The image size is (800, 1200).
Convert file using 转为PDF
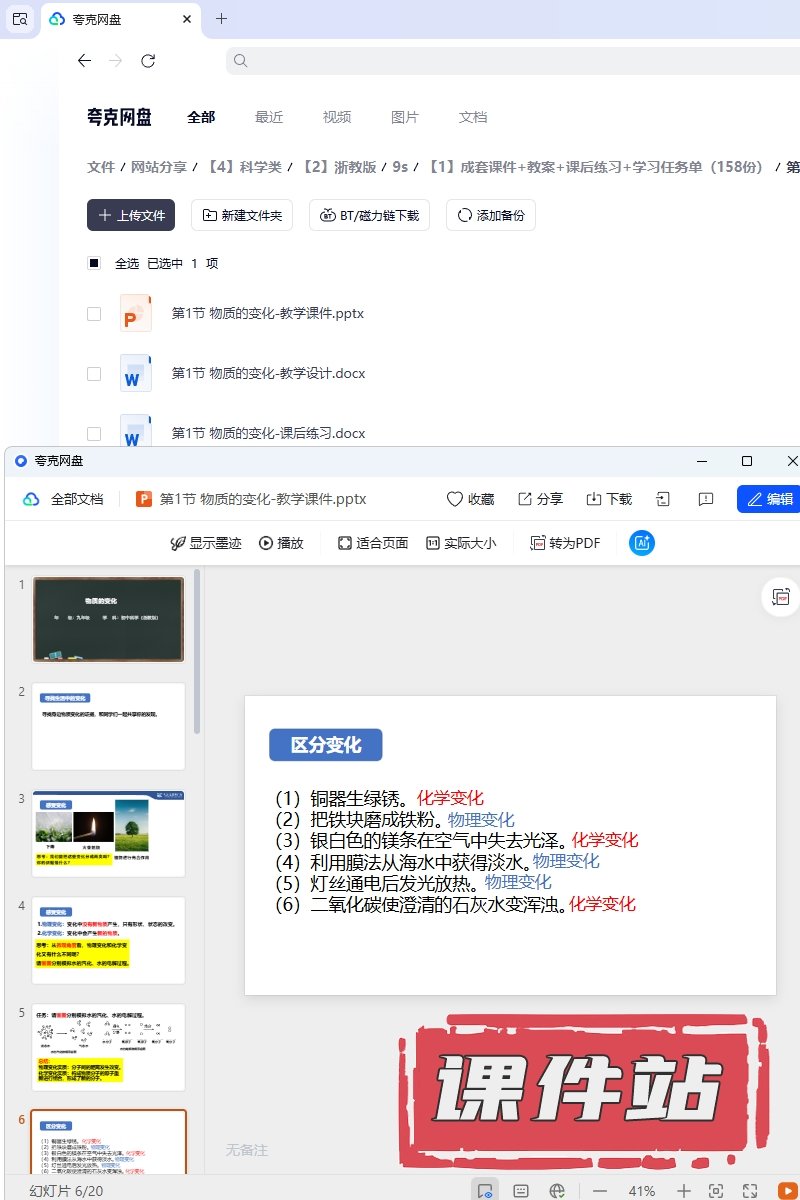pos(565,543)
